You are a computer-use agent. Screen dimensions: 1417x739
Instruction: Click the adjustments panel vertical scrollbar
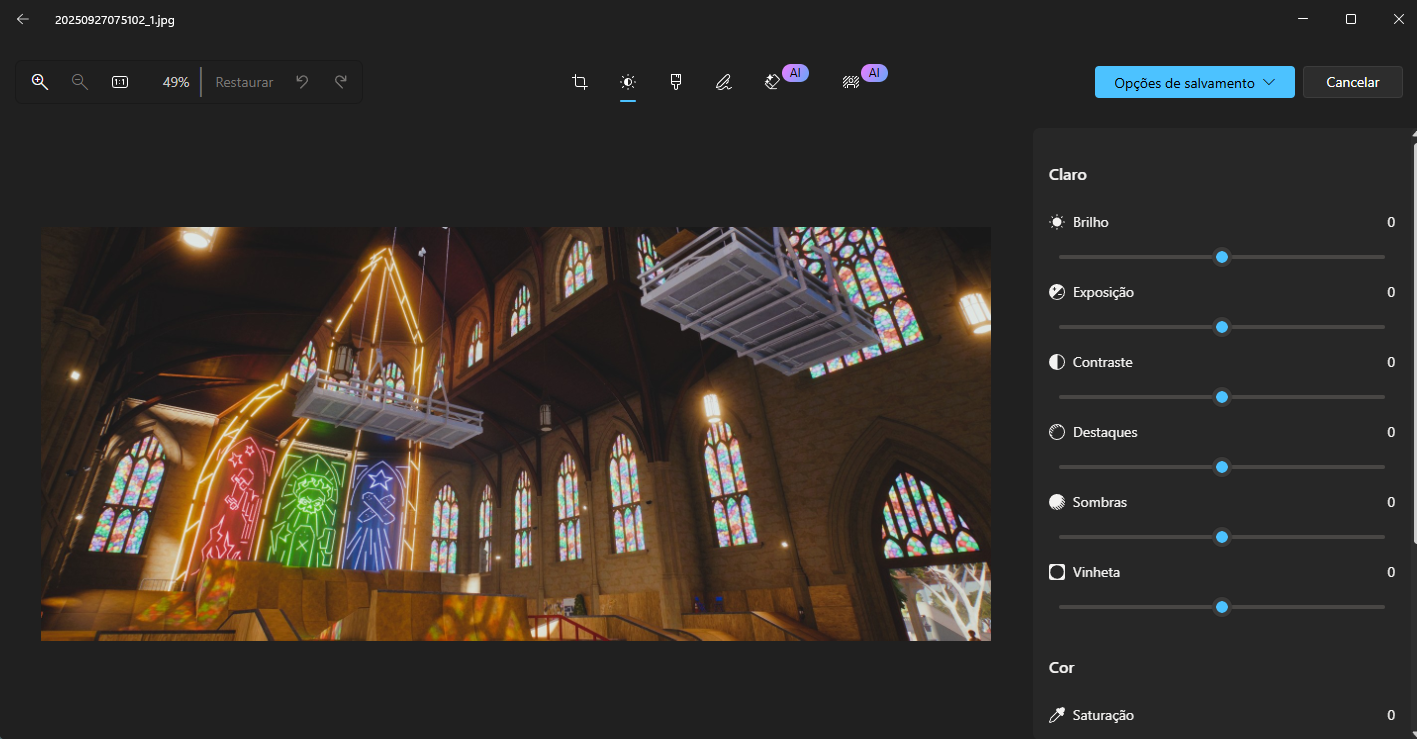1414,343
